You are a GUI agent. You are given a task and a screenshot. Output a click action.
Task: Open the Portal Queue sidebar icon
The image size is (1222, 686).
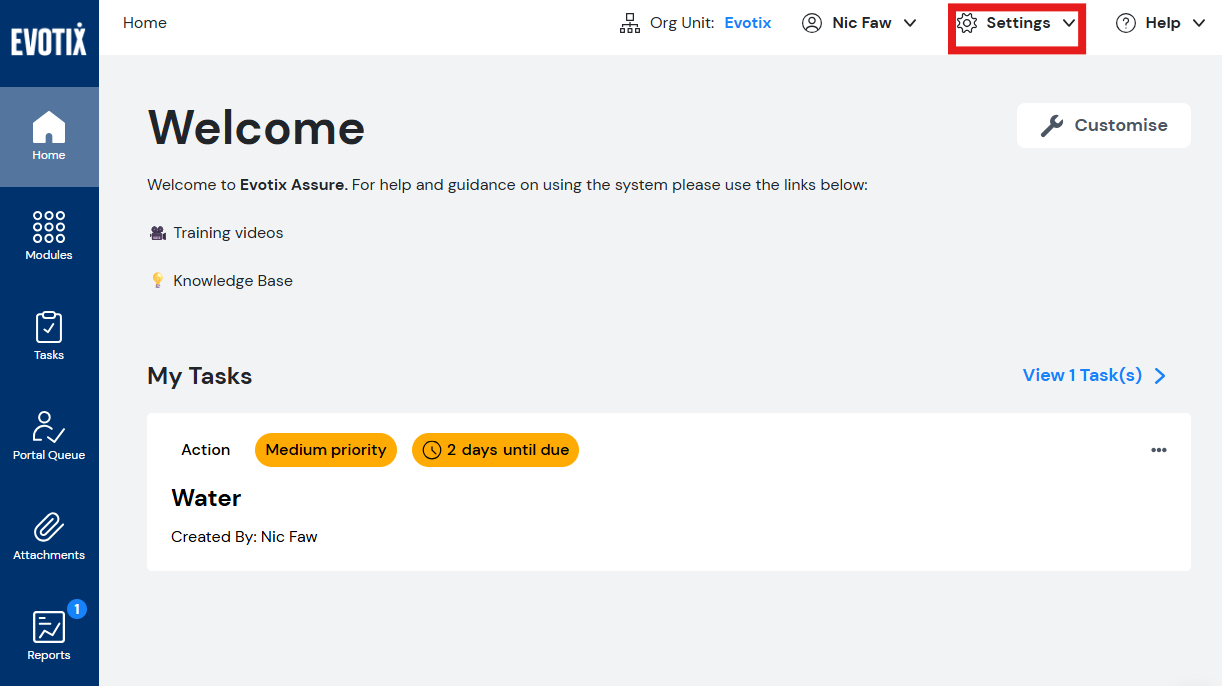[49, 427]
